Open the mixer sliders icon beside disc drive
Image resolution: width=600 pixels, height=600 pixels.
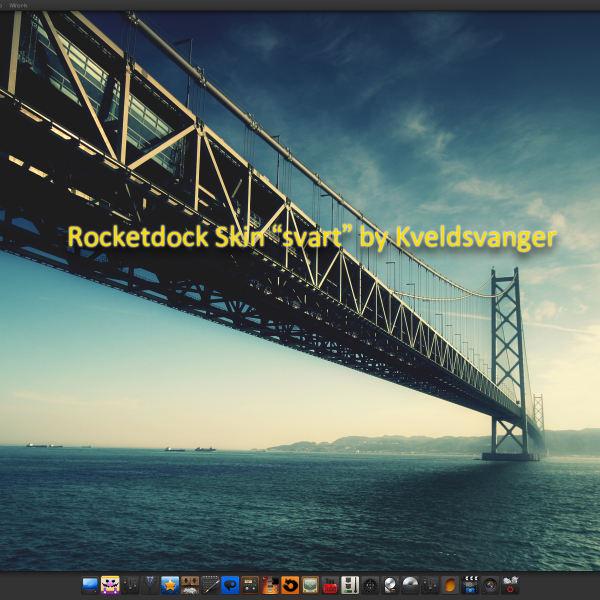point(430,585)
